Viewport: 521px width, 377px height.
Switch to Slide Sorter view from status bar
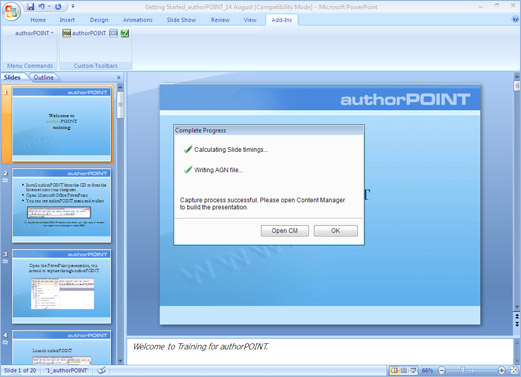404,370
